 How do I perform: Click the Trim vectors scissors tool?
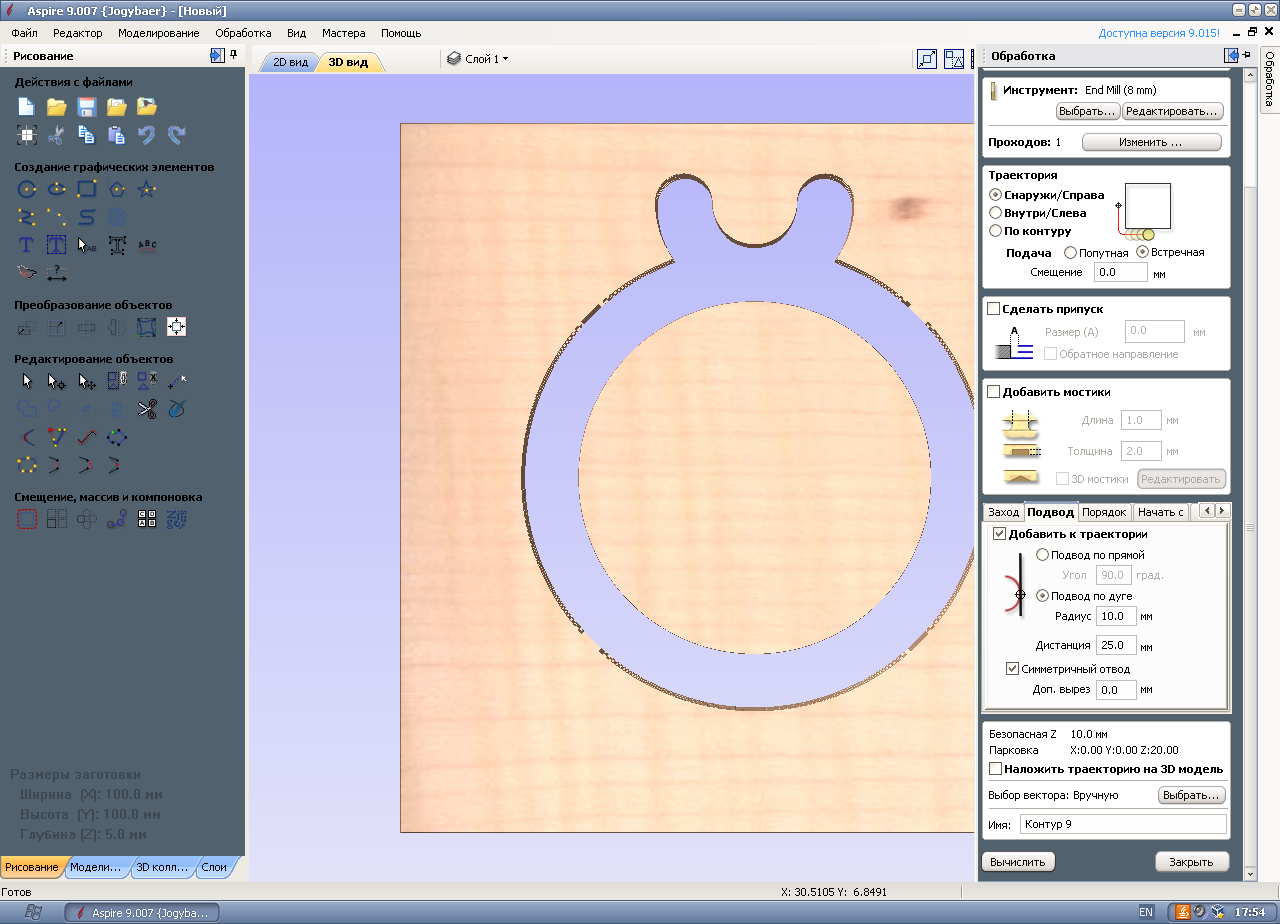coord(147,408)
